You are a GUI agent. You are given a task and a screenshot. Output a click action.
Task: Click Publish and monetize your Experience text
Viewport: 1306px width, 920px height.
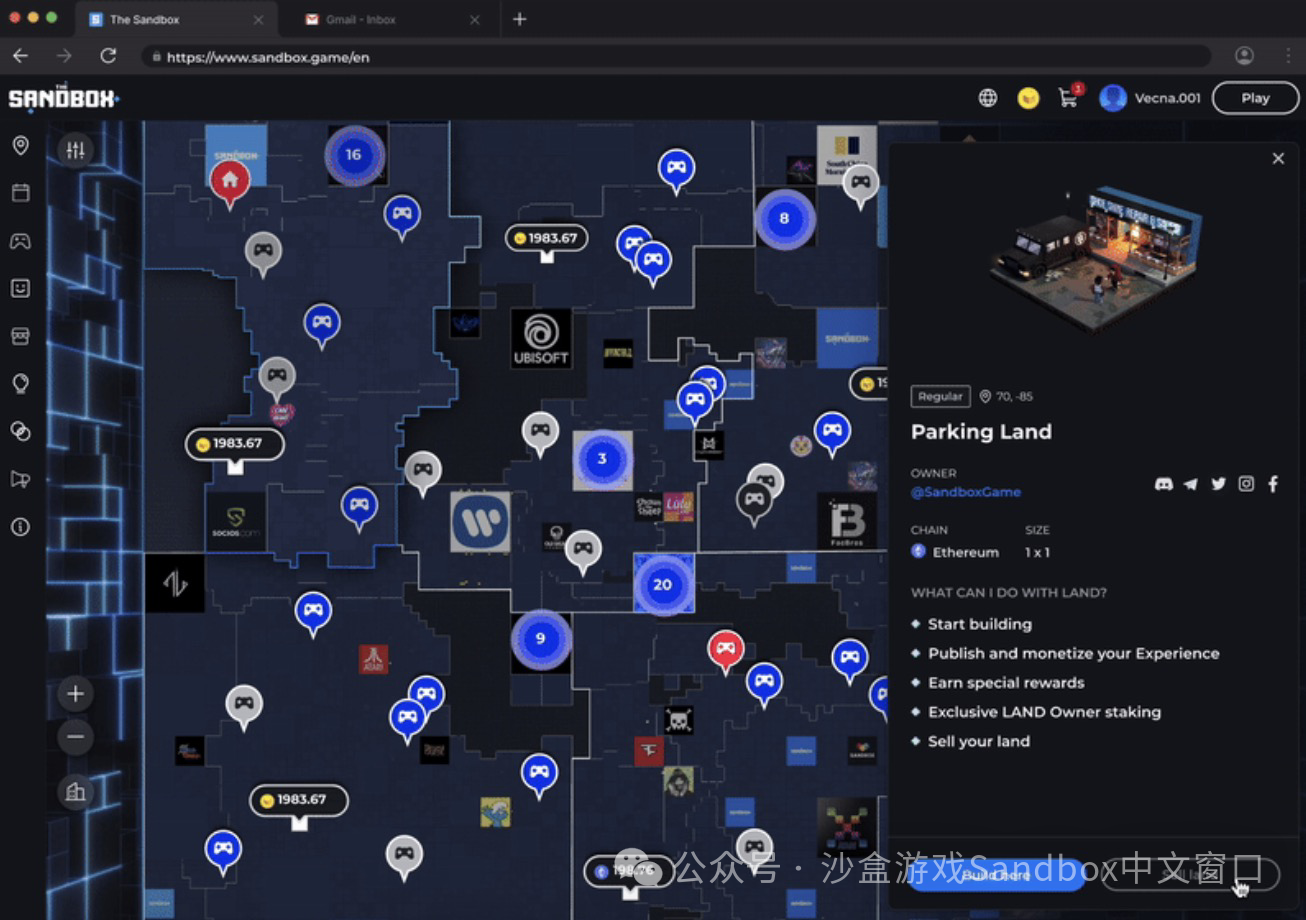[x=1074, y=653]
